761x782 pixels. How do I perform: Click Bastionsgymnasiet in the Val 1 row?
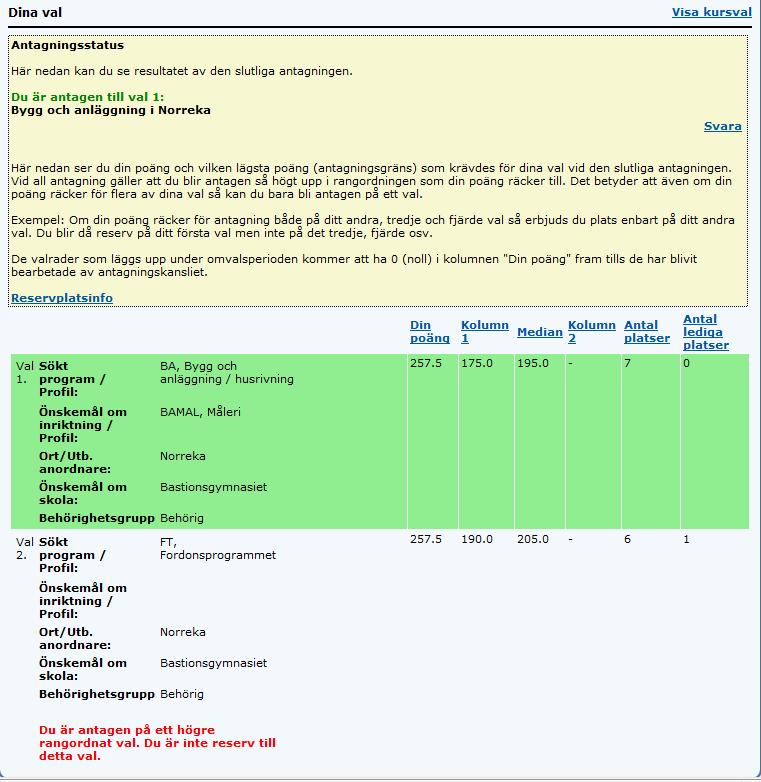coord(213,487)
